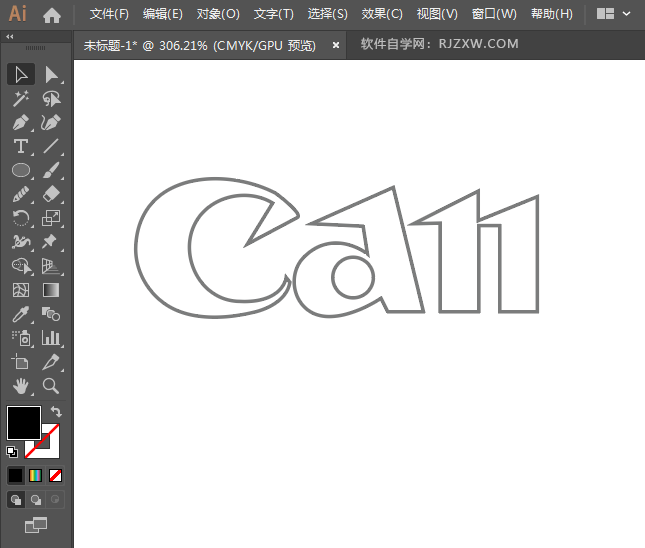Screen dimensions: 645x548
Task: Switch to 未标题-1* document tab
Action: coord(200,45)
